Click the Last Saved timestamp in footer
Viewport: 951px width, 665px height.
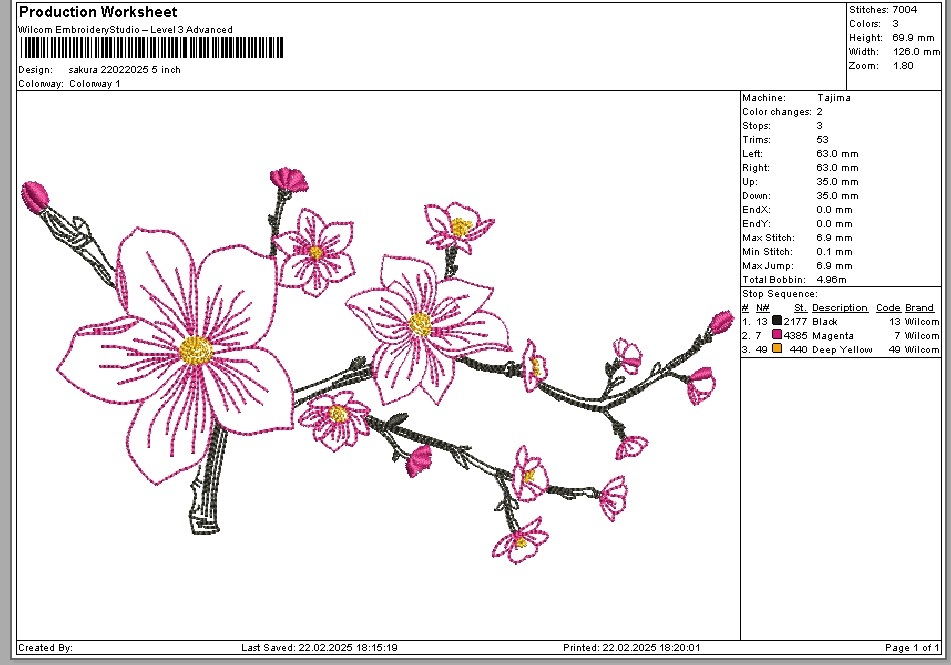(x=319, y=648)
